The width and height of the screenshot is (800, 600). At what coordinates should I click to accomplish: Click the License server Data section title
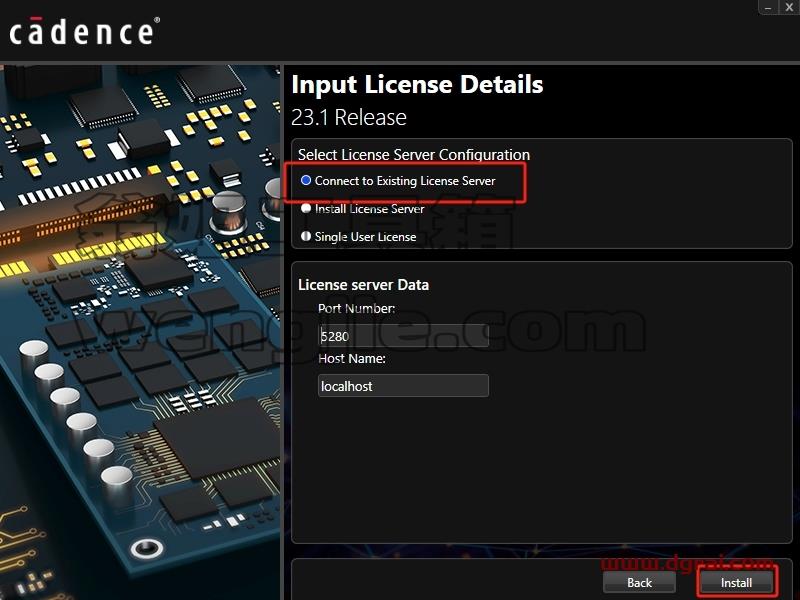pyautogui.click(x=363, y=285)
